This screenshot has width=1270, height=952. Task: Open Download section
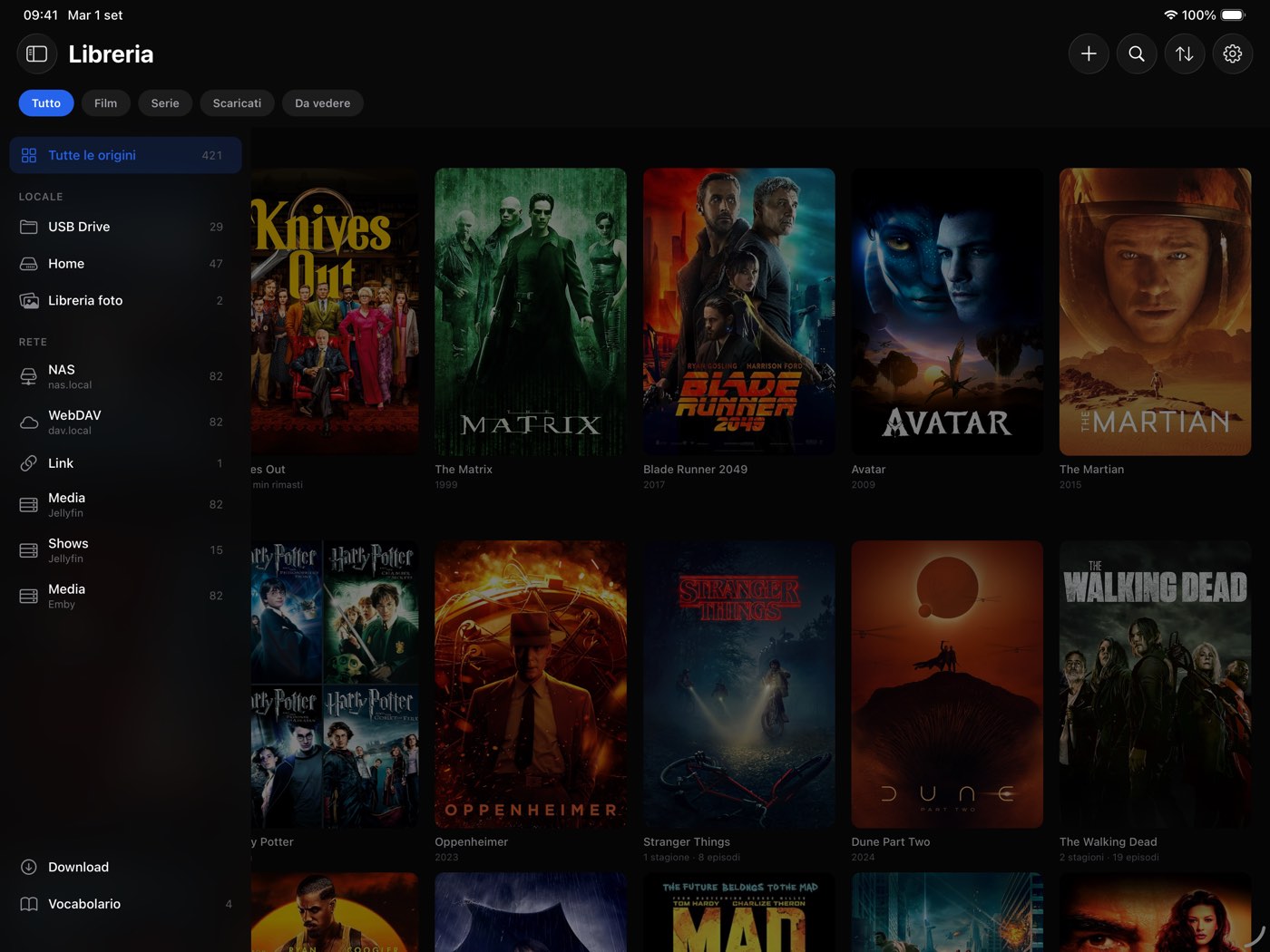(x=126, y=867)
